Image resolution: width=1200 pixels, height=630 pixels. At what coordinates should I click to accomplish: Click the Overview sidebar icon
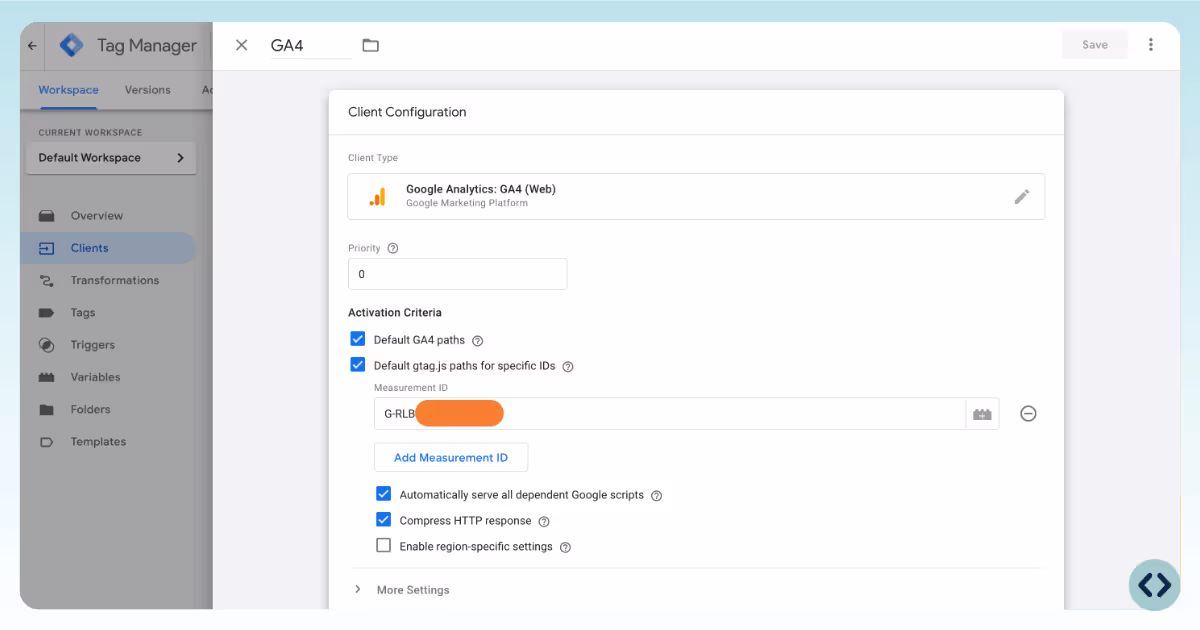pyautogui.click(x=46, y=216)
